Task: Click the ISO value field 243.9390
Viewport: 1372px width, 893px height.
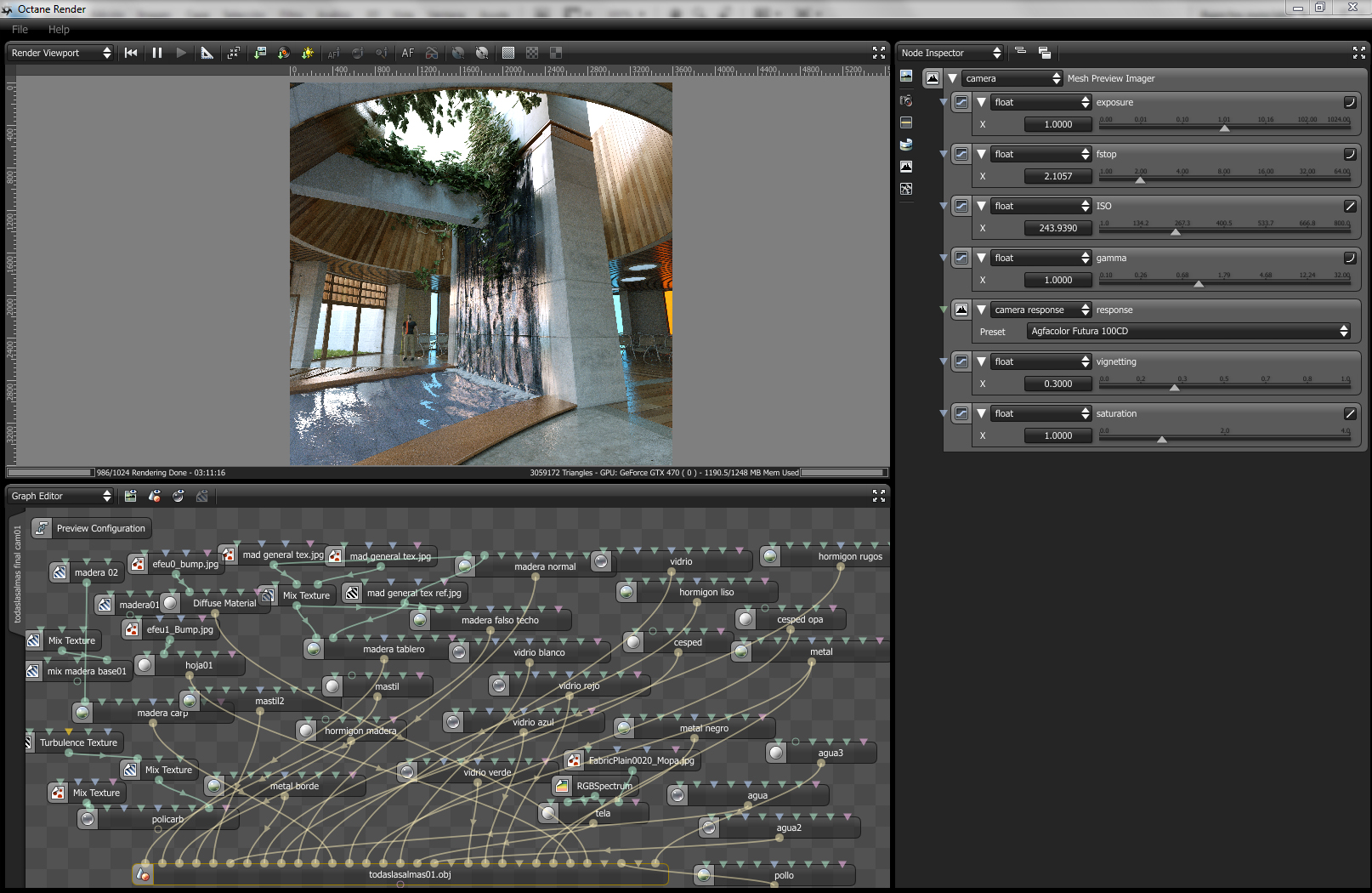Action: pos(1057,228)
